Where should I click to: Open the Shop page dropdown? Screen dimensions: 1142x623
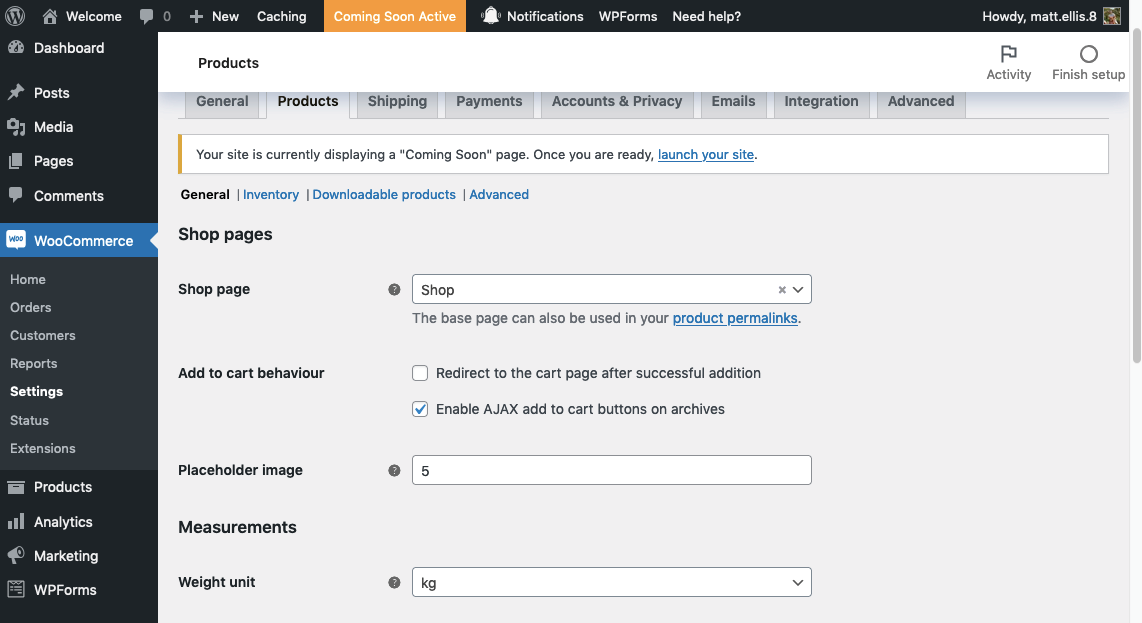598,290
